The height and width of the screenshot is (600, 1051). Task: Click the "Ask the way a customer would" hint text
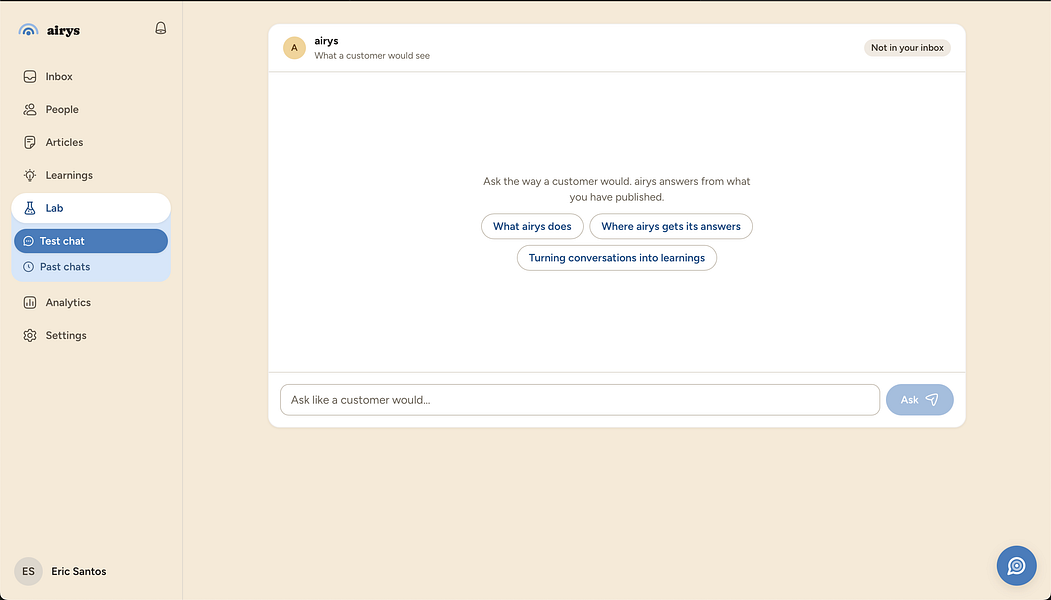(617, 189)
